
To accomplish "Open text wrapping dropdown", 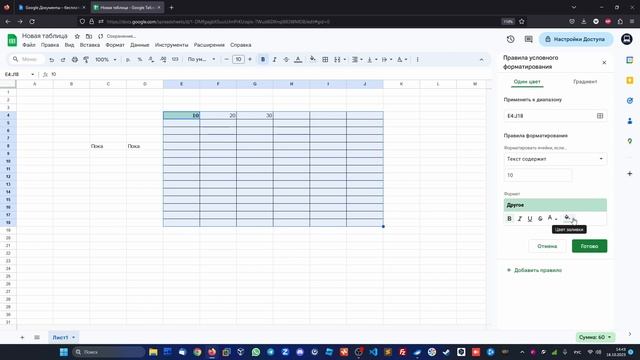I will tap(387, 60).
